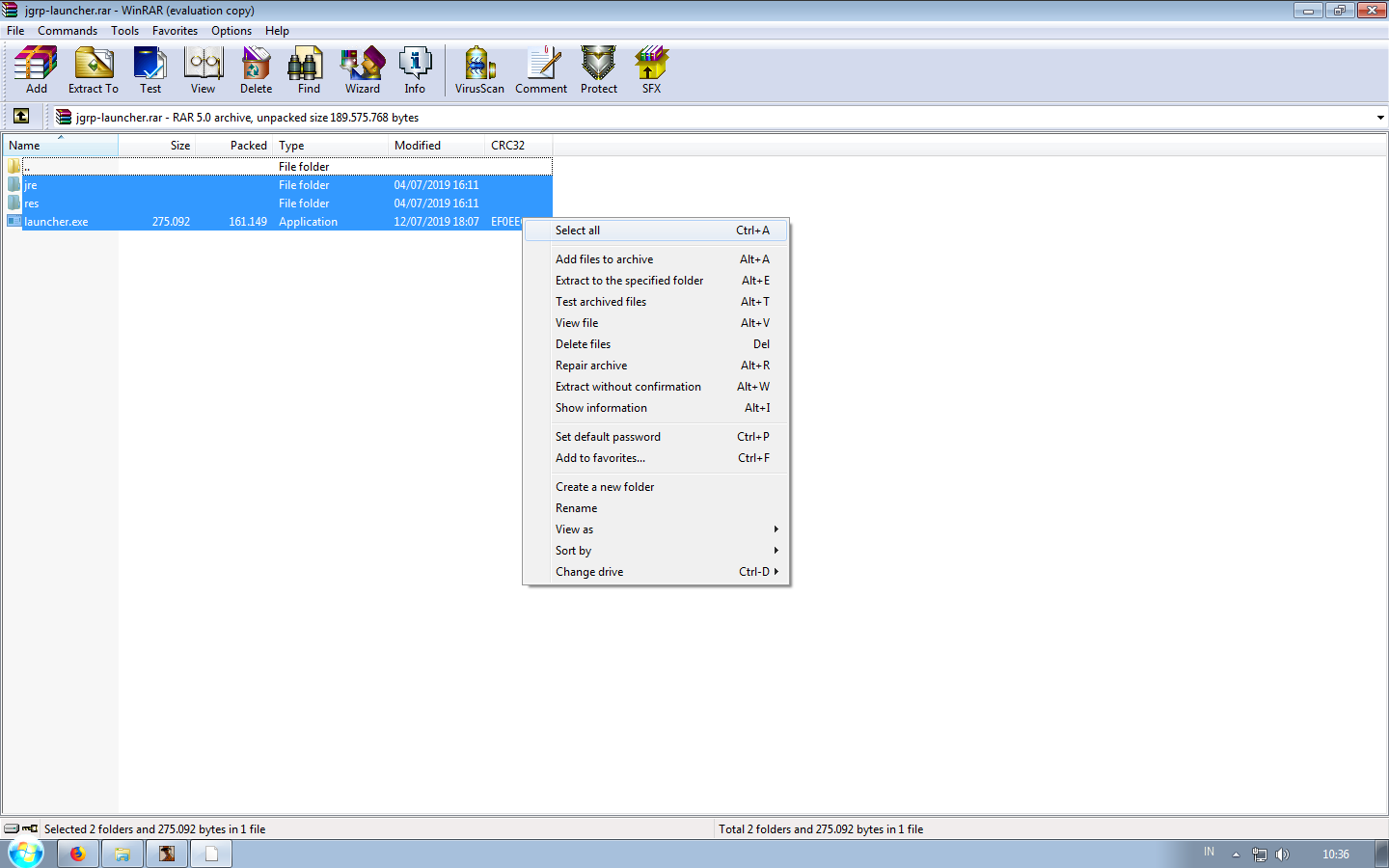Show archive Info
Screen dimensions: 1389x868
pos(415,70)
